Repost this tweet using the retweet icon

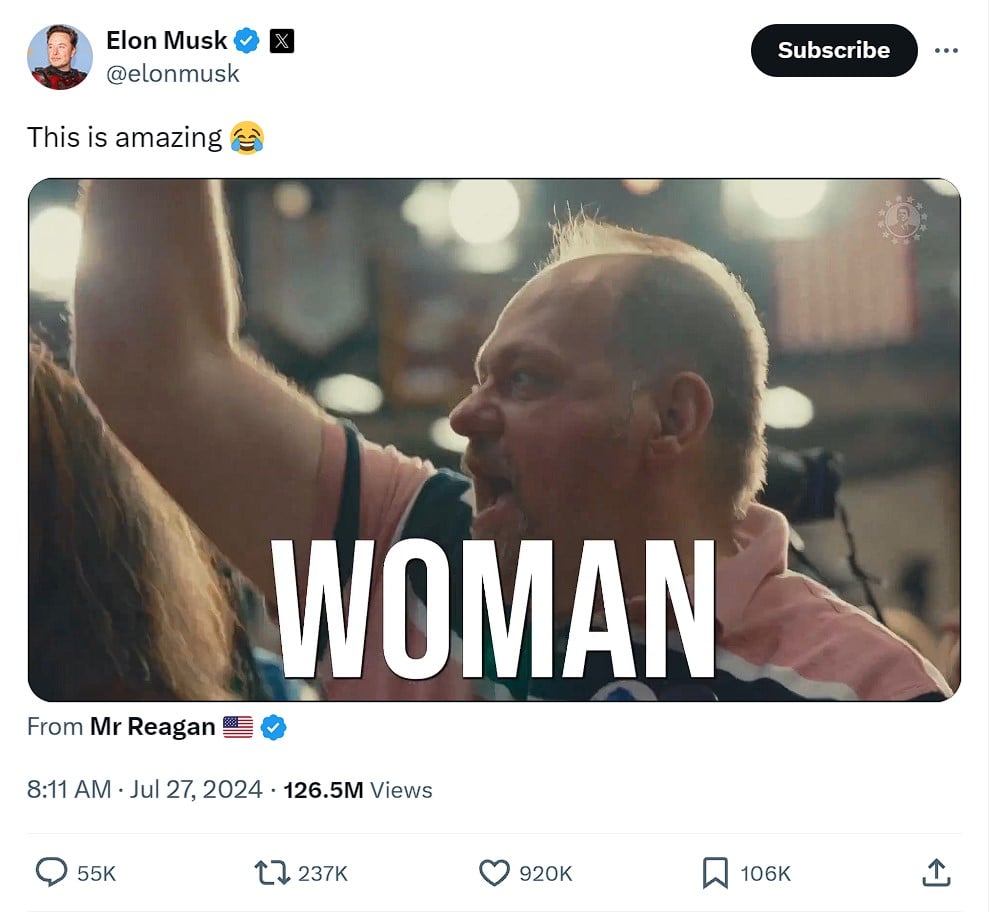click(272, 873)
